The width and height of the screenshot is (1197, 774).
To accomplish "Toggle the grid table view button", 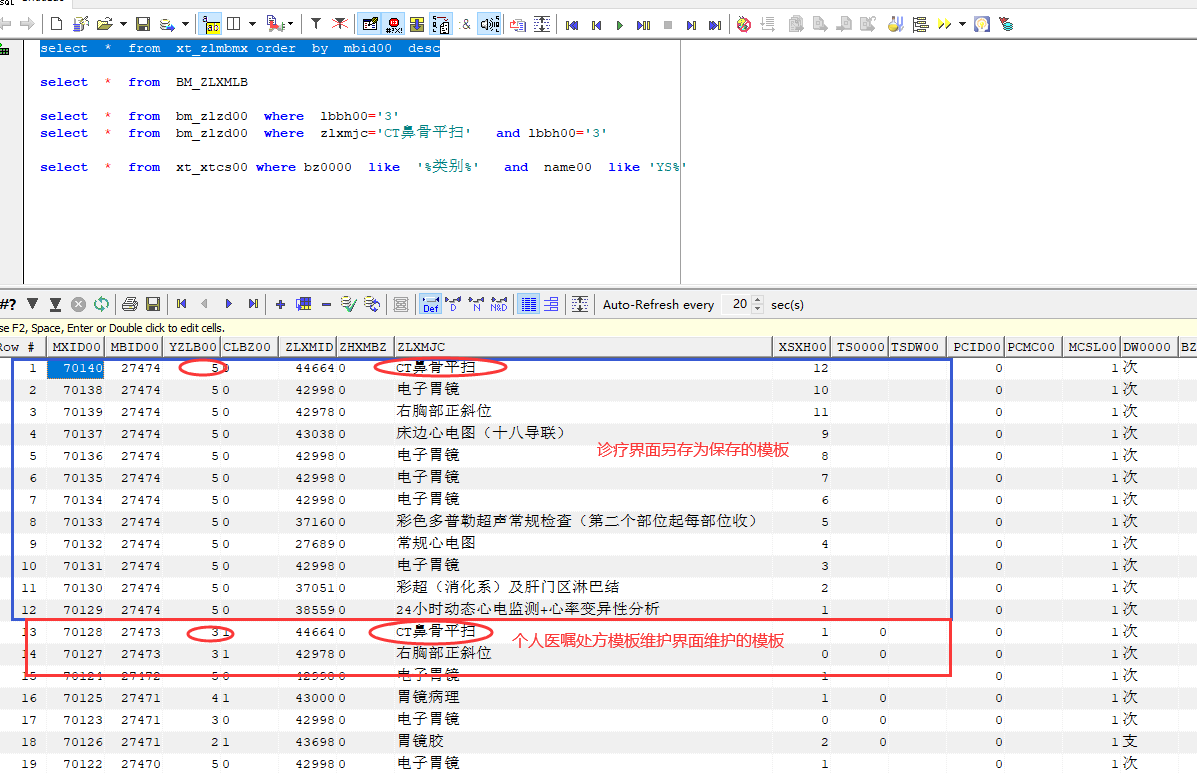I will 528,305.
